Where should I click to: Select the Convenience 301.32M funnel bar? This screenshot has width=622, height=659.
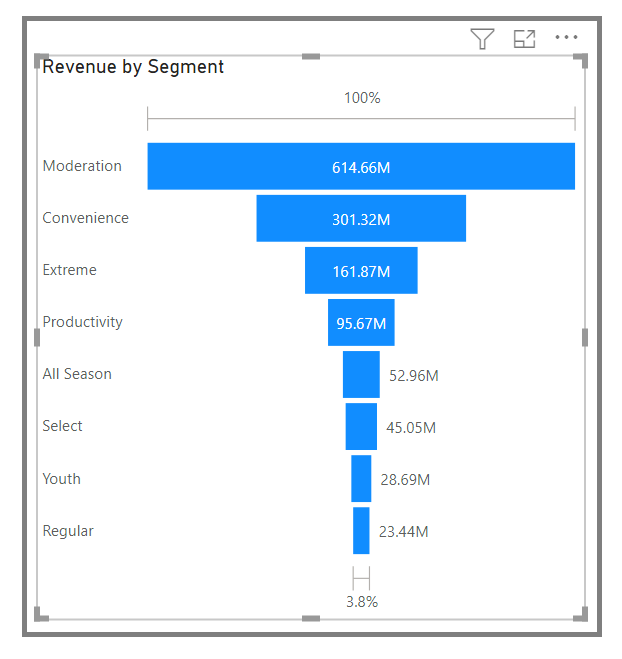point(361,219)
